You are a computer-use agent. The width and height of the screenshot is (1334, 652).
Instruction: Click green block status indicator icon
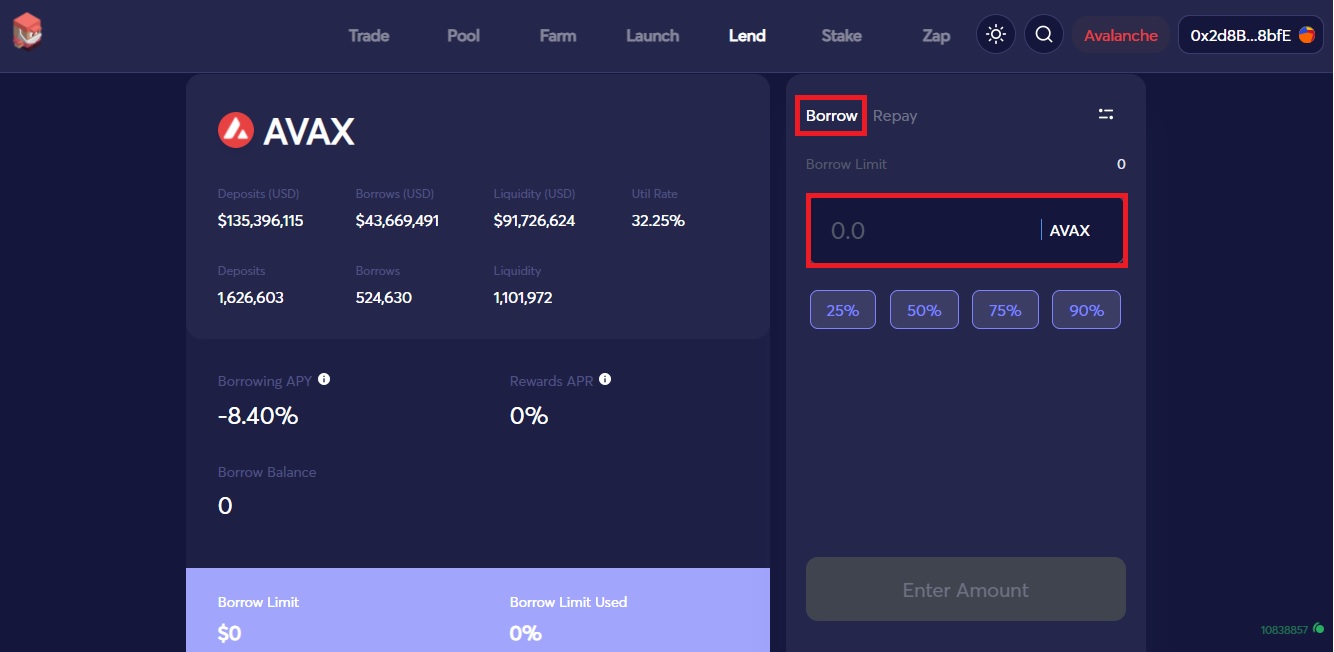[x=1319, y=629]
